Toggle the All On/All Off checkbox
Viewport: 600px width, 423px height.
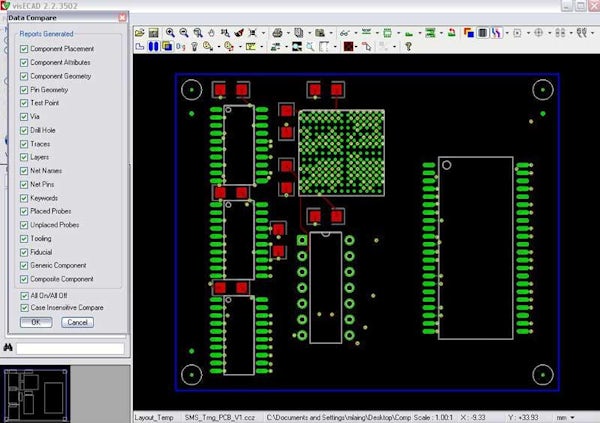25,296
